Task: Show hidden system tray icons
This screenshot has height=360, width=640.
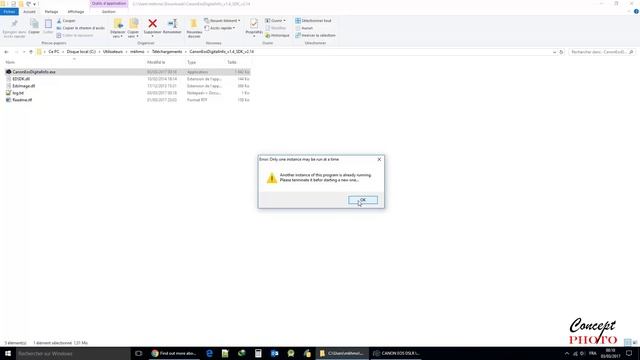Action: tap(567, 353)
